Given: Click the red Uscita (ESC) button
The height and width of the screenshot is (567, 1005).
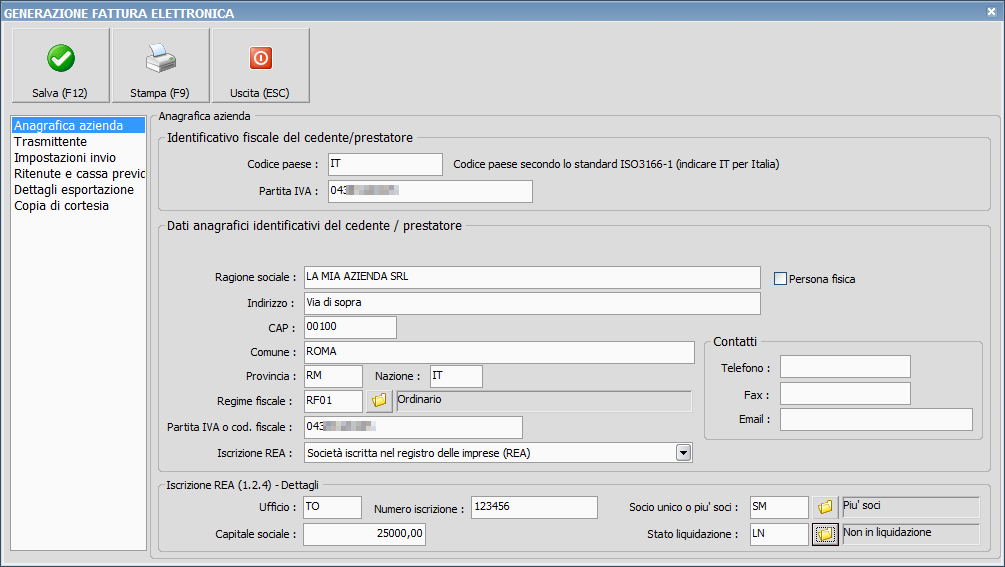Looking at the screenshot, I should coord(261,65).
